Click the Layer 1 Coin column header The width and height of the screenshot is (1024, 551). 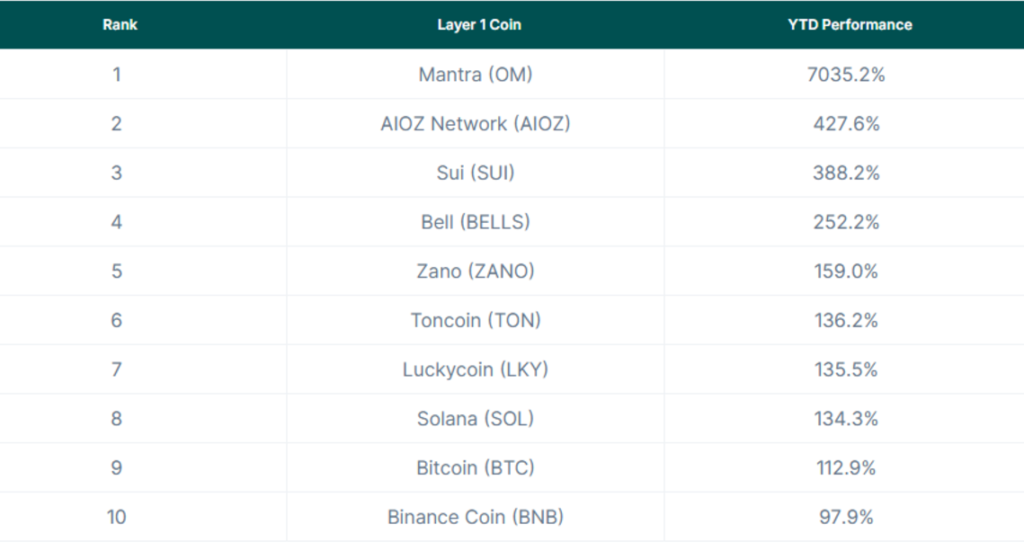(x=479, y=25)
